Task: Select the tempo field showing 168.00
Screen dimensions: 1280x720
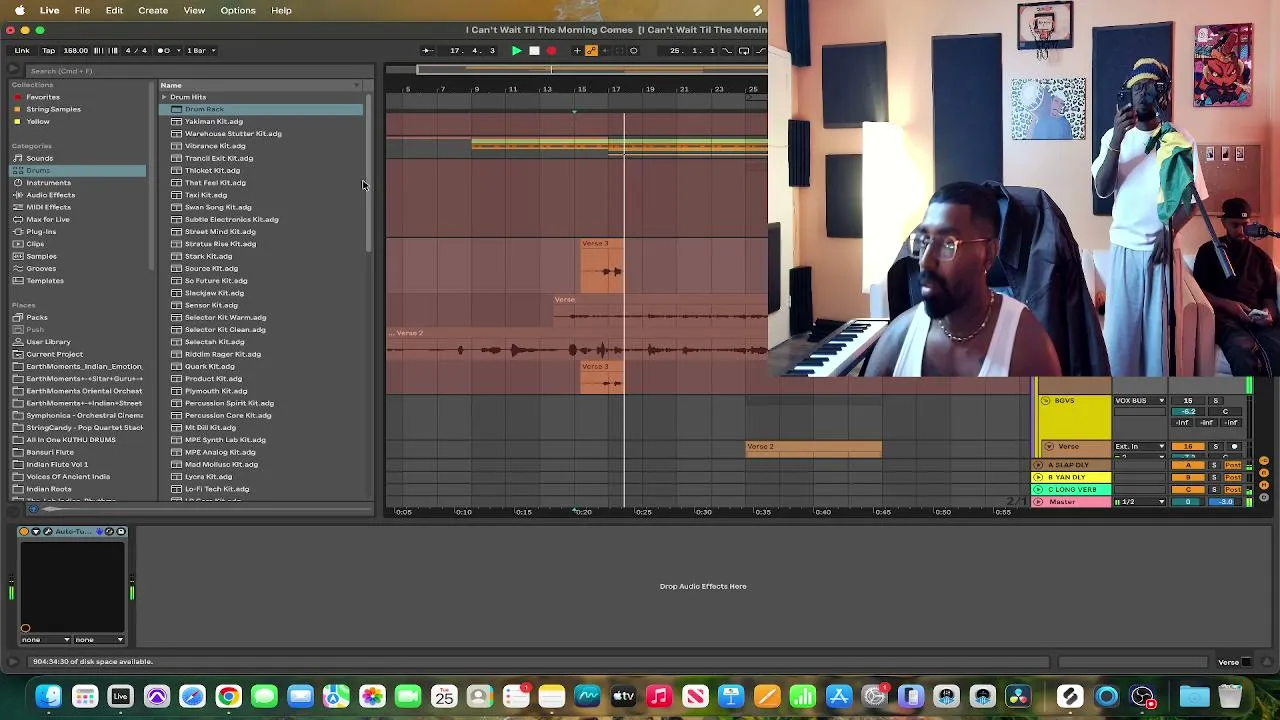Action: 76,50
